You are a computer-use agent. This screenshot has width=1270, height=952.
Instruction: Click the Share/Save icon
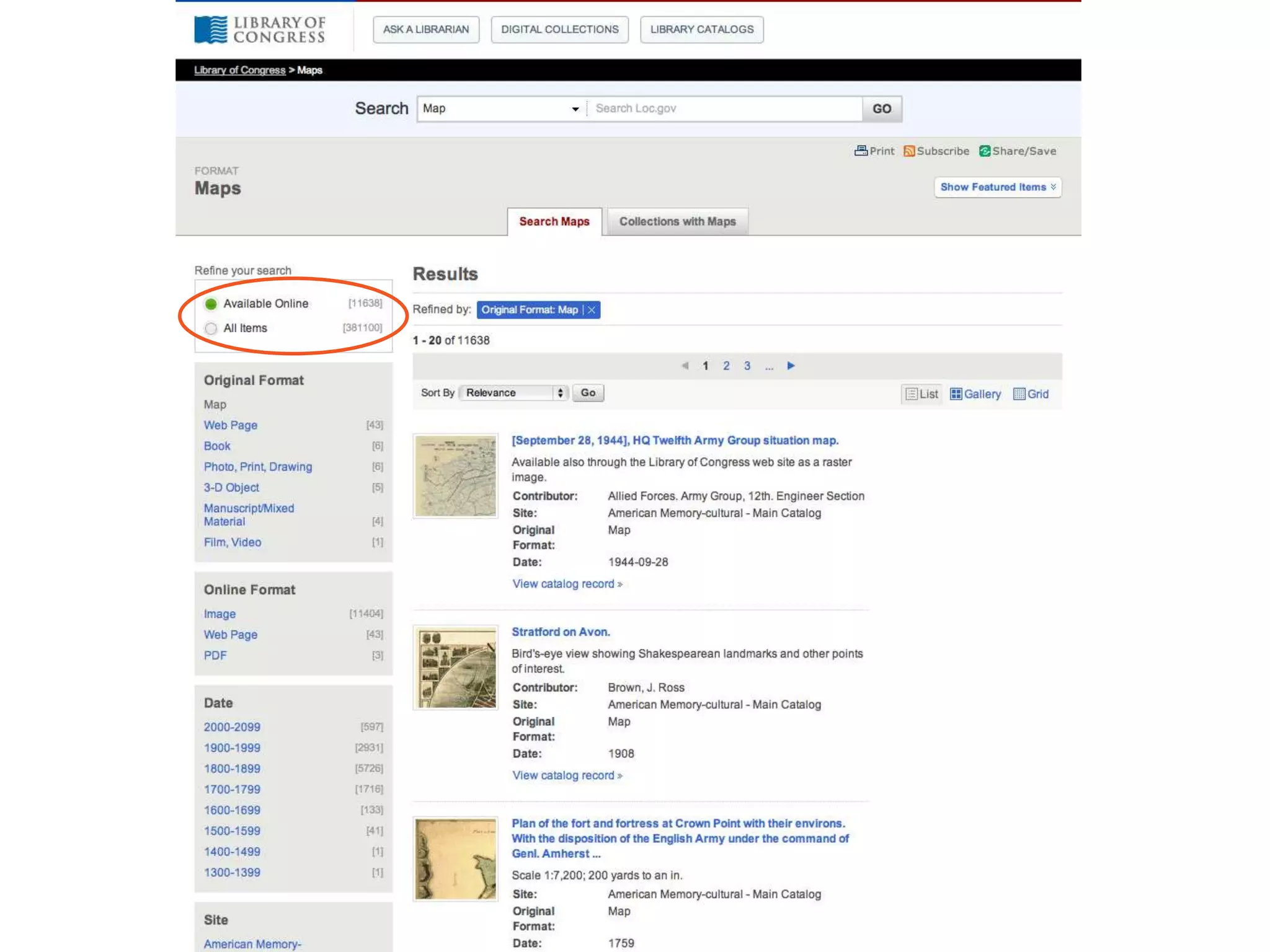[x=985, y=151]
